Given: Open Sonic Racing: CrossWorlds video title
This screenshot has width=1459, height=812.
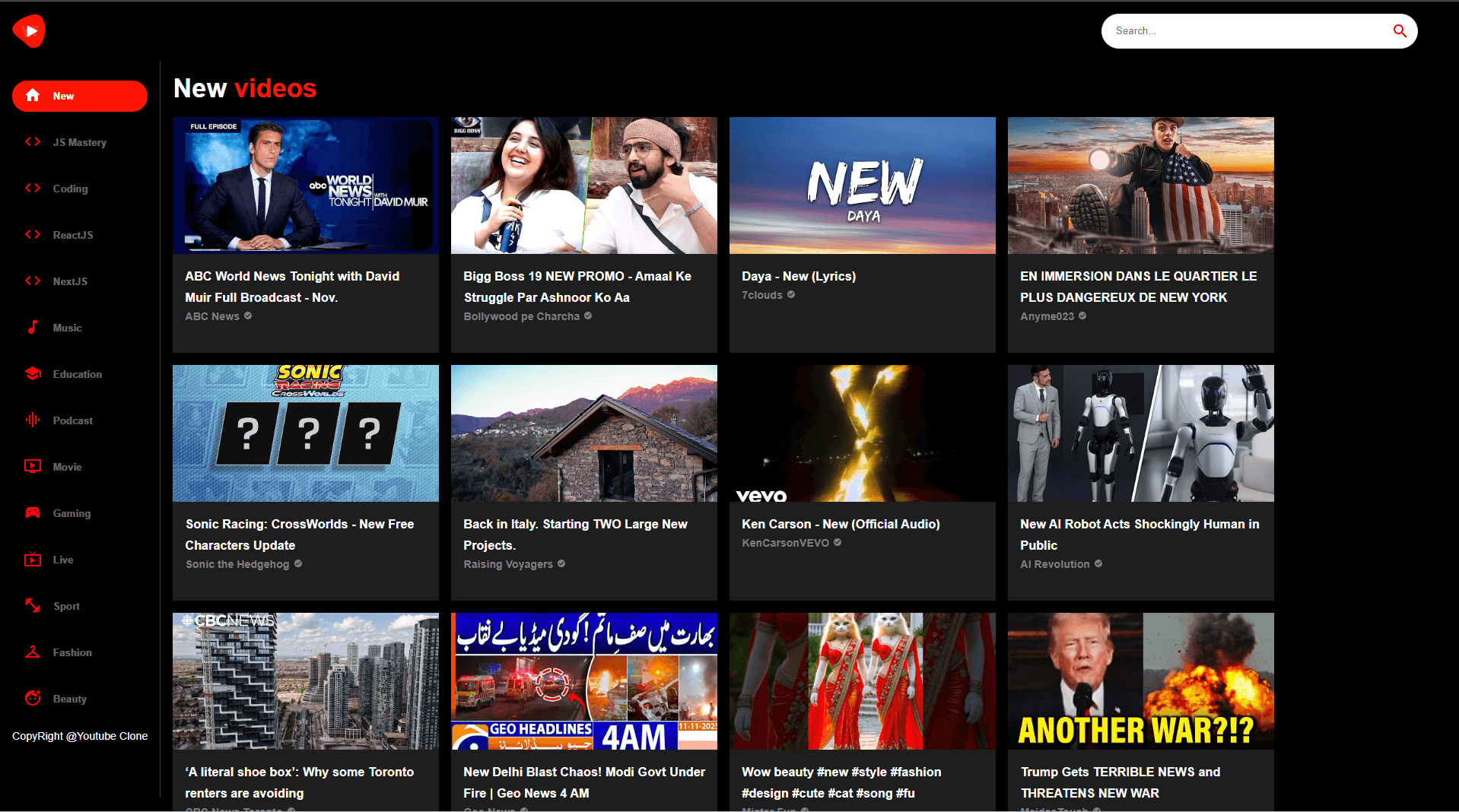Looking at the screenshot, I should 300,534.
